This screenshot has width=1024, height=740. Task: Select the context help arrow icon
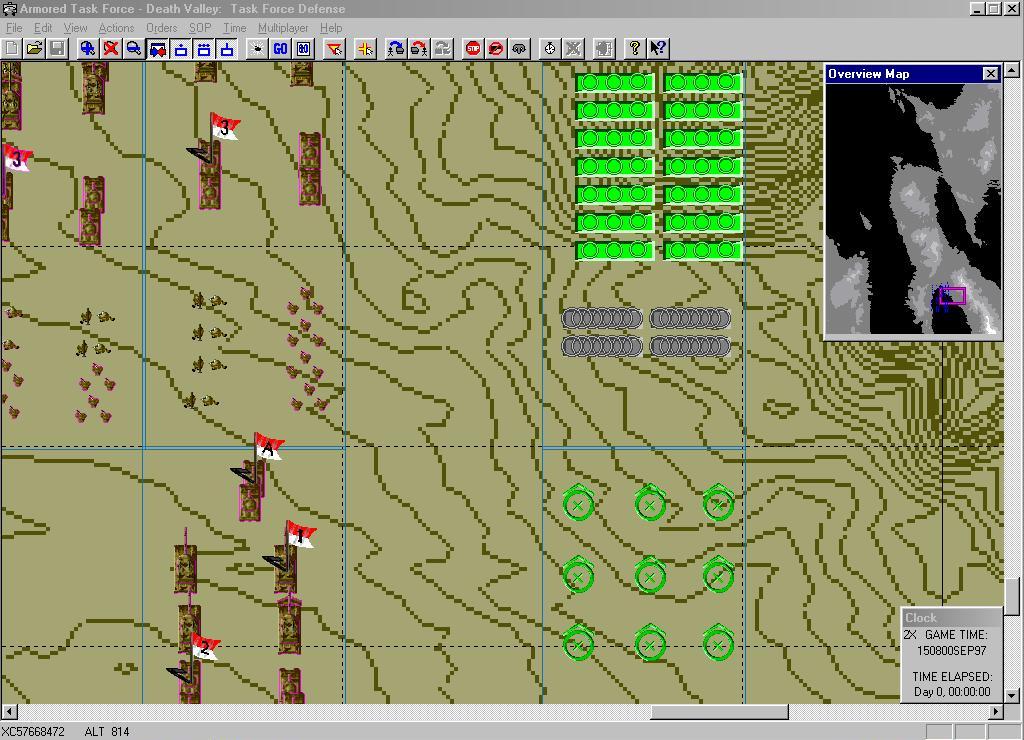(657, 48)
